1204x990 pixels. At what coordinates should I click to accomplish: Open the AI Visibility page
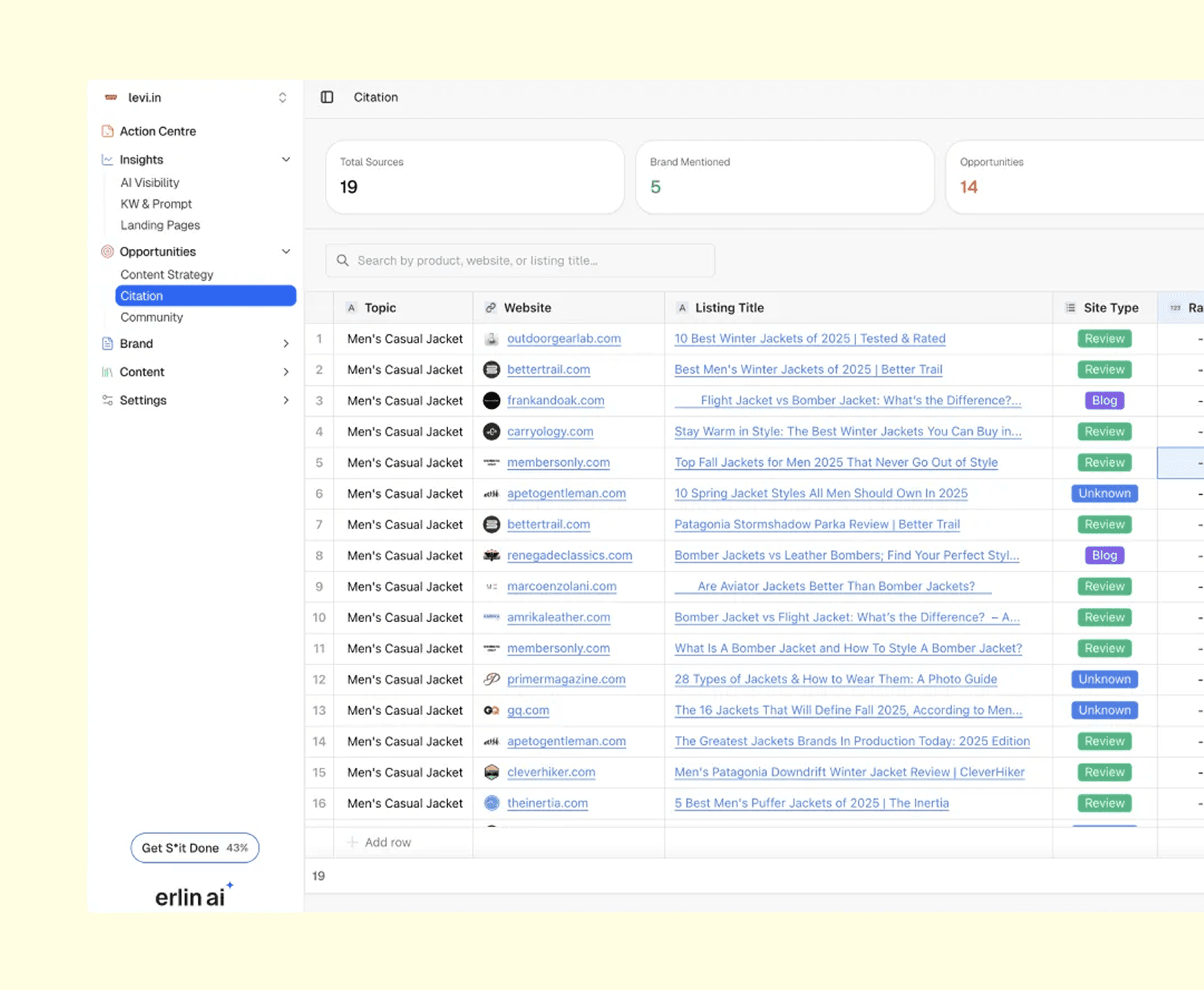(x=150, y=183)
